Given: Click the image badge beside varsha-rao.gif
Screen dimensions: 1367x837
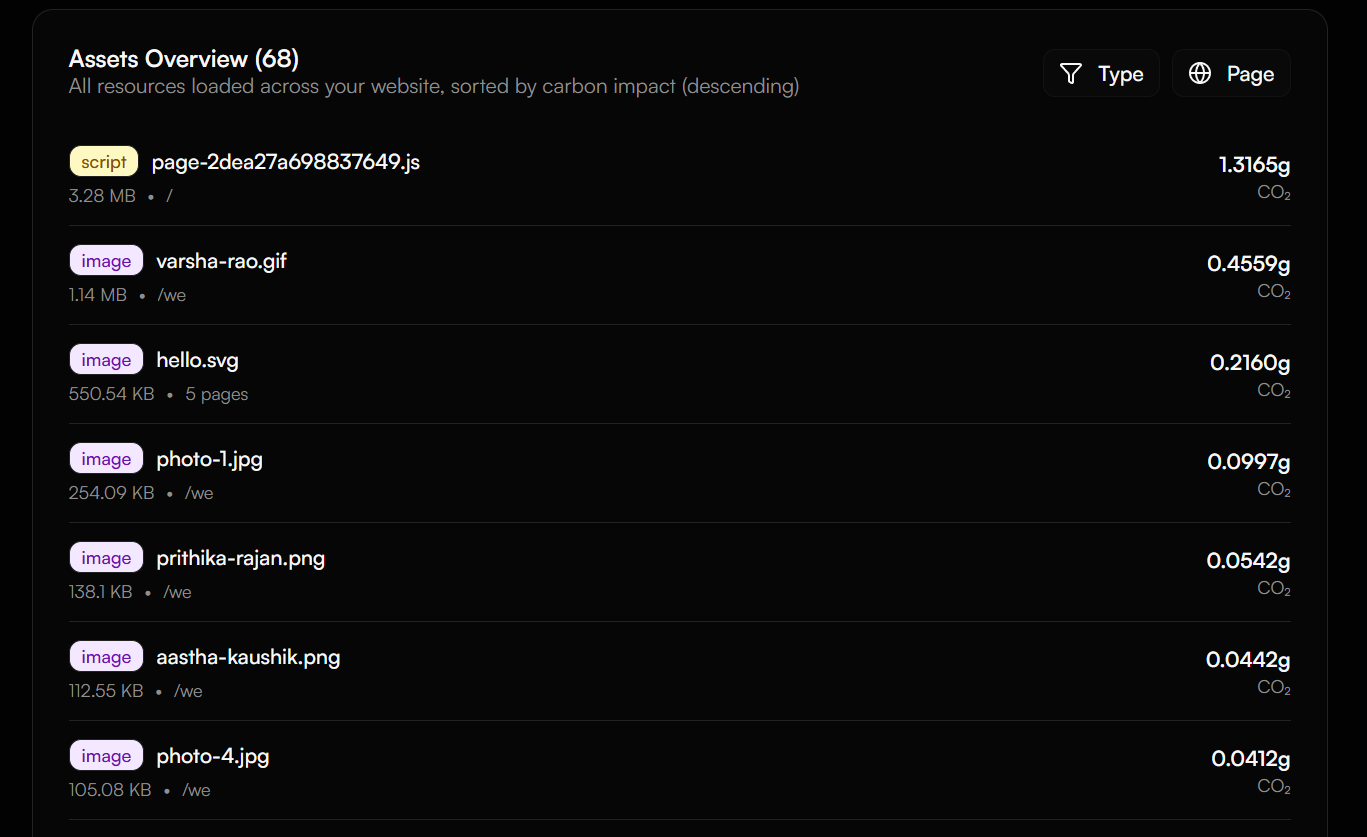Looking at the screenshot, I should [106, 261].
